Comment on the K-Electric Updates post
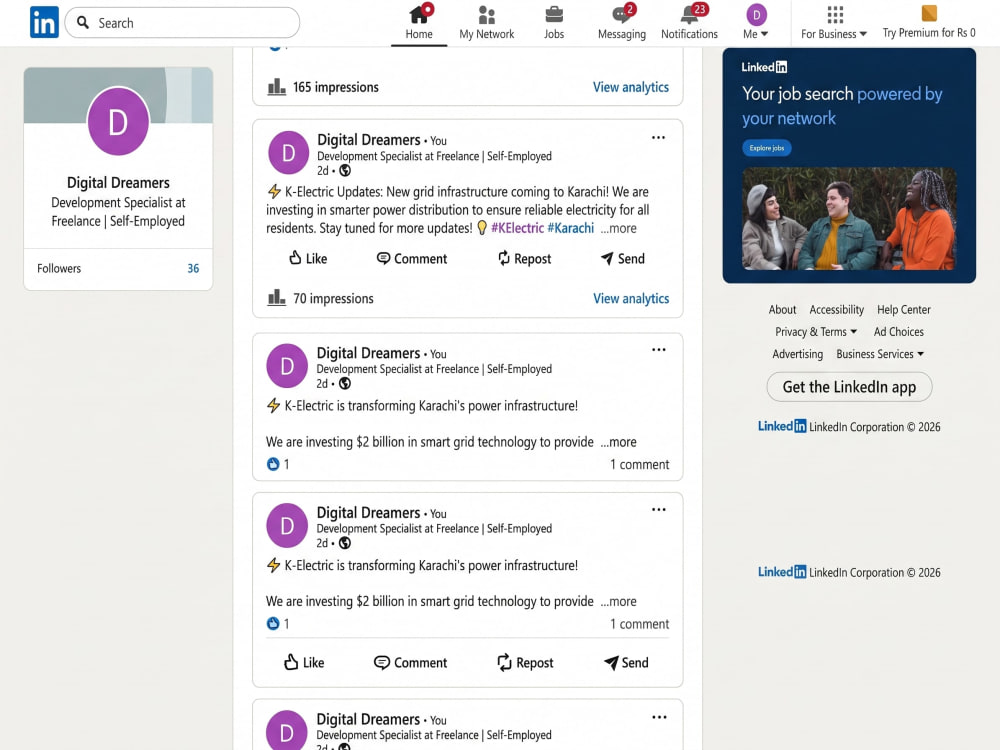This screenshot has width=1000, height=750. tap(412, 258)
